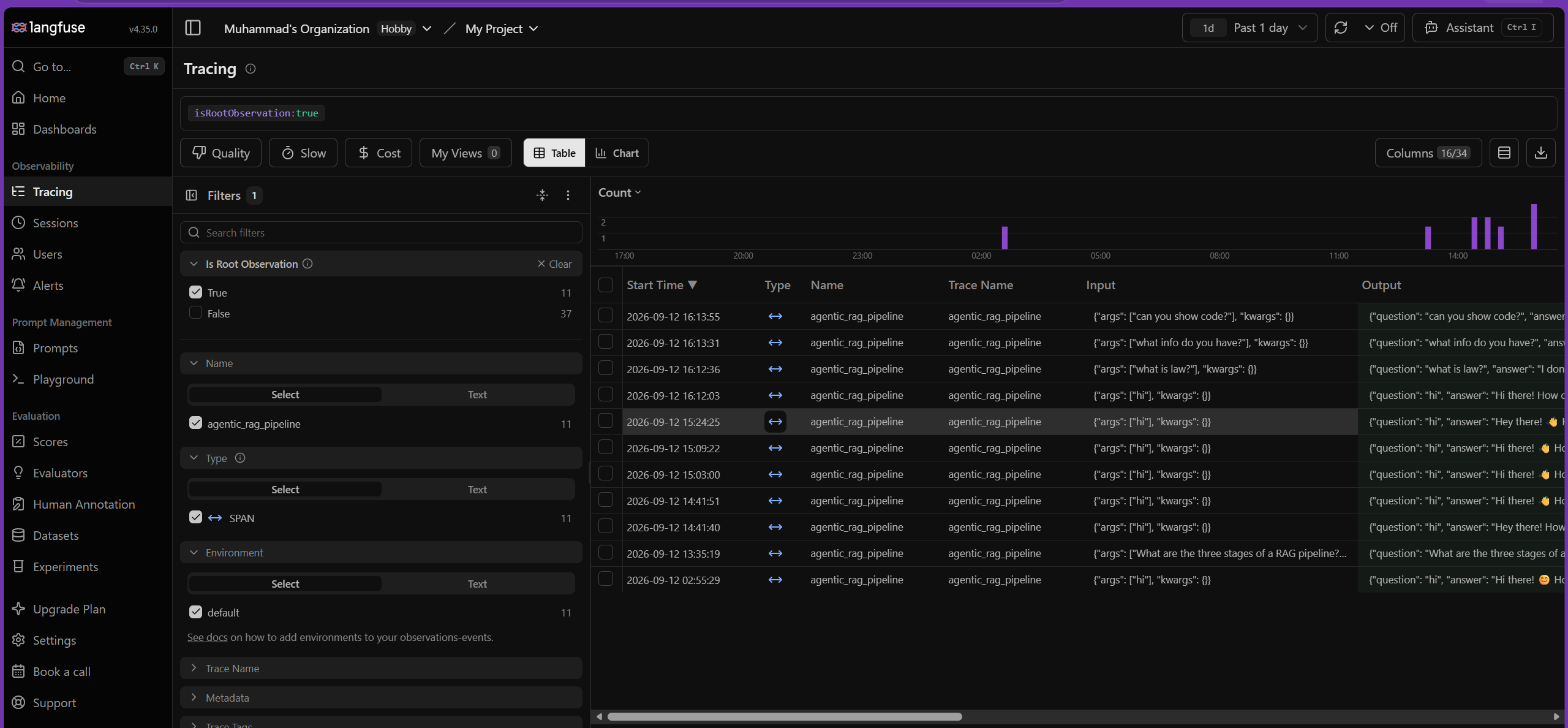
Task: Open the My Project dropdown
Action: pyautogui.click(x=502, y=29)
